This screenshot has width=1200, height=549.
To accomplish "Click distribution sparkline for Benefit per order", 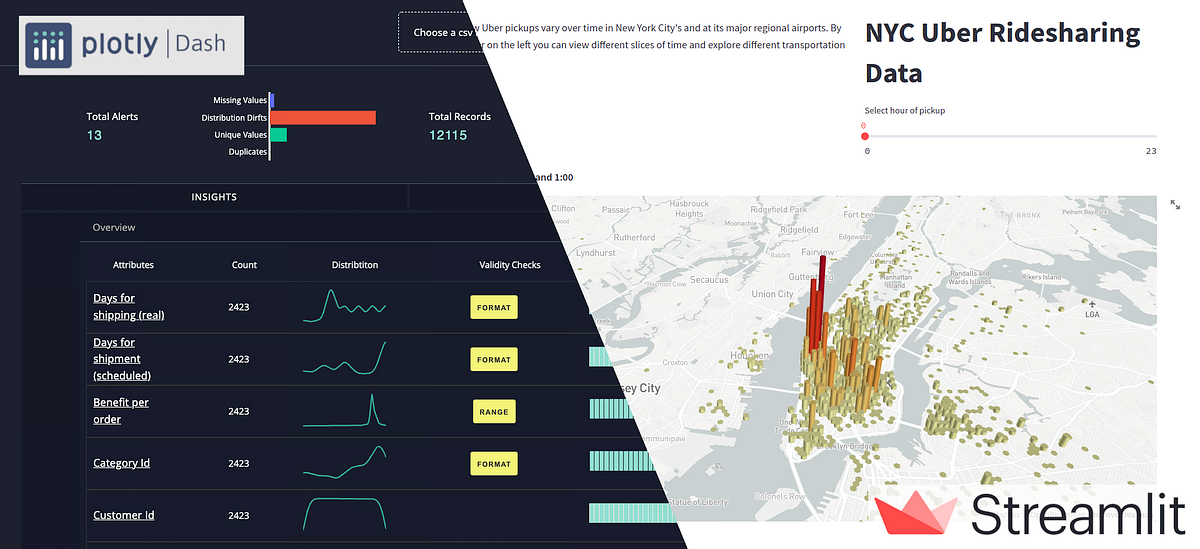I will click(344, 411).
